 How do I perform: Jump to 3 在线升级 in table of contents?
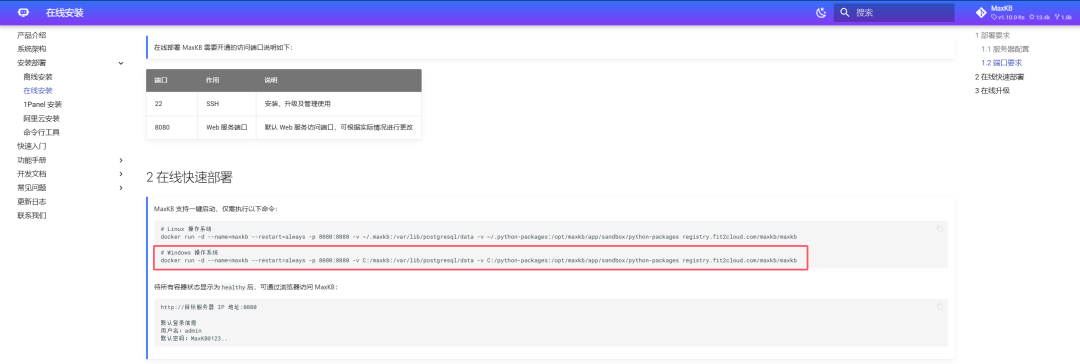coord(992,90)
